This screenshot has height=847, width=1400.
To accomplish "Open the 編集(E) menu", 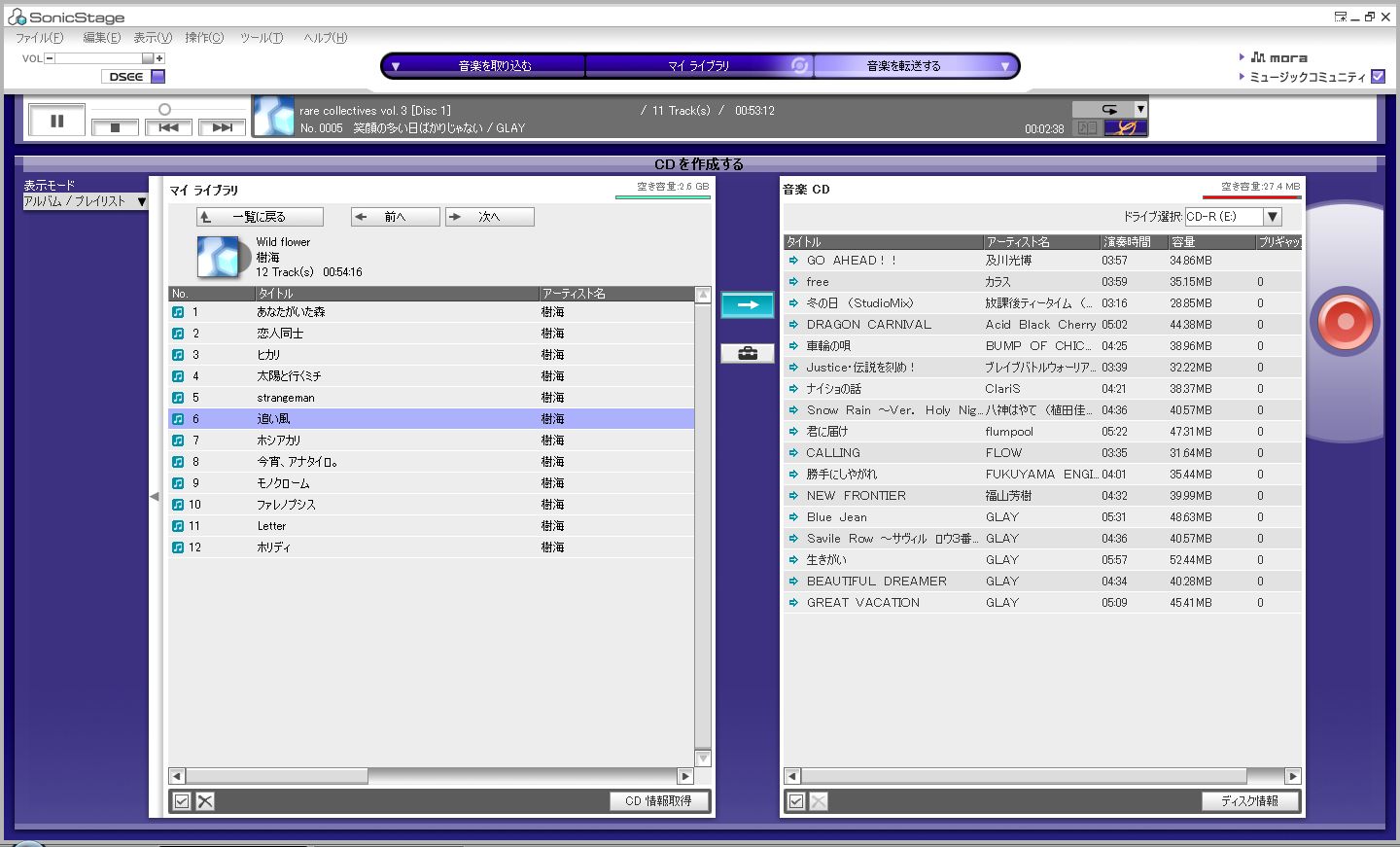I will pos(102,38).
